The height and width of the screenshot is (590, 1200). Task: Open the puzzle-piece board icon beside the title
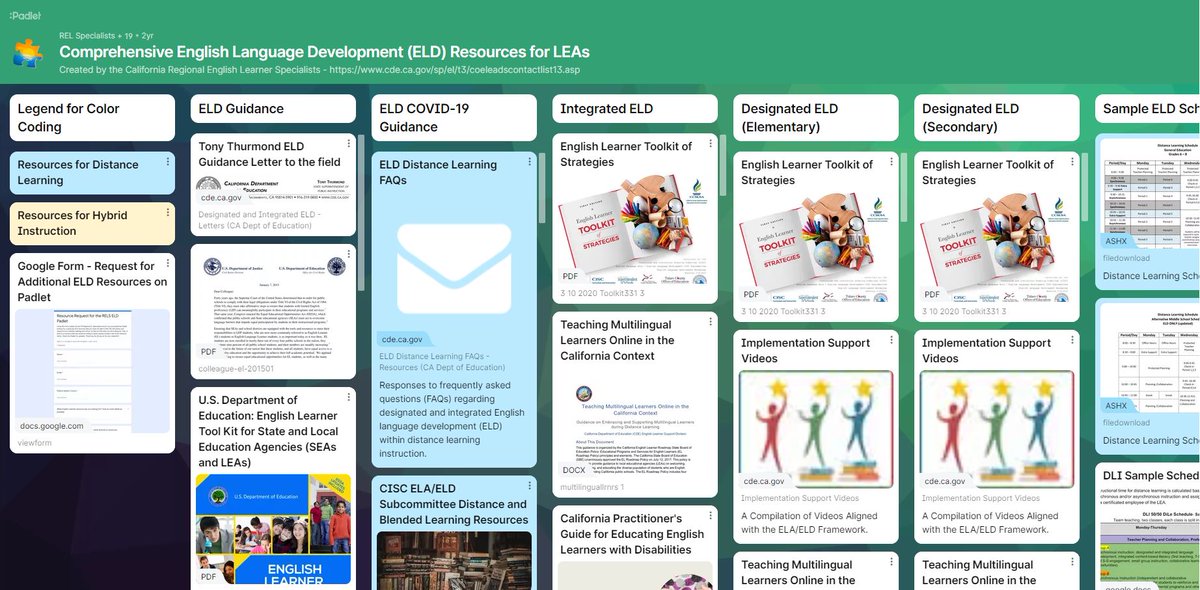click(x=28, y=52)
